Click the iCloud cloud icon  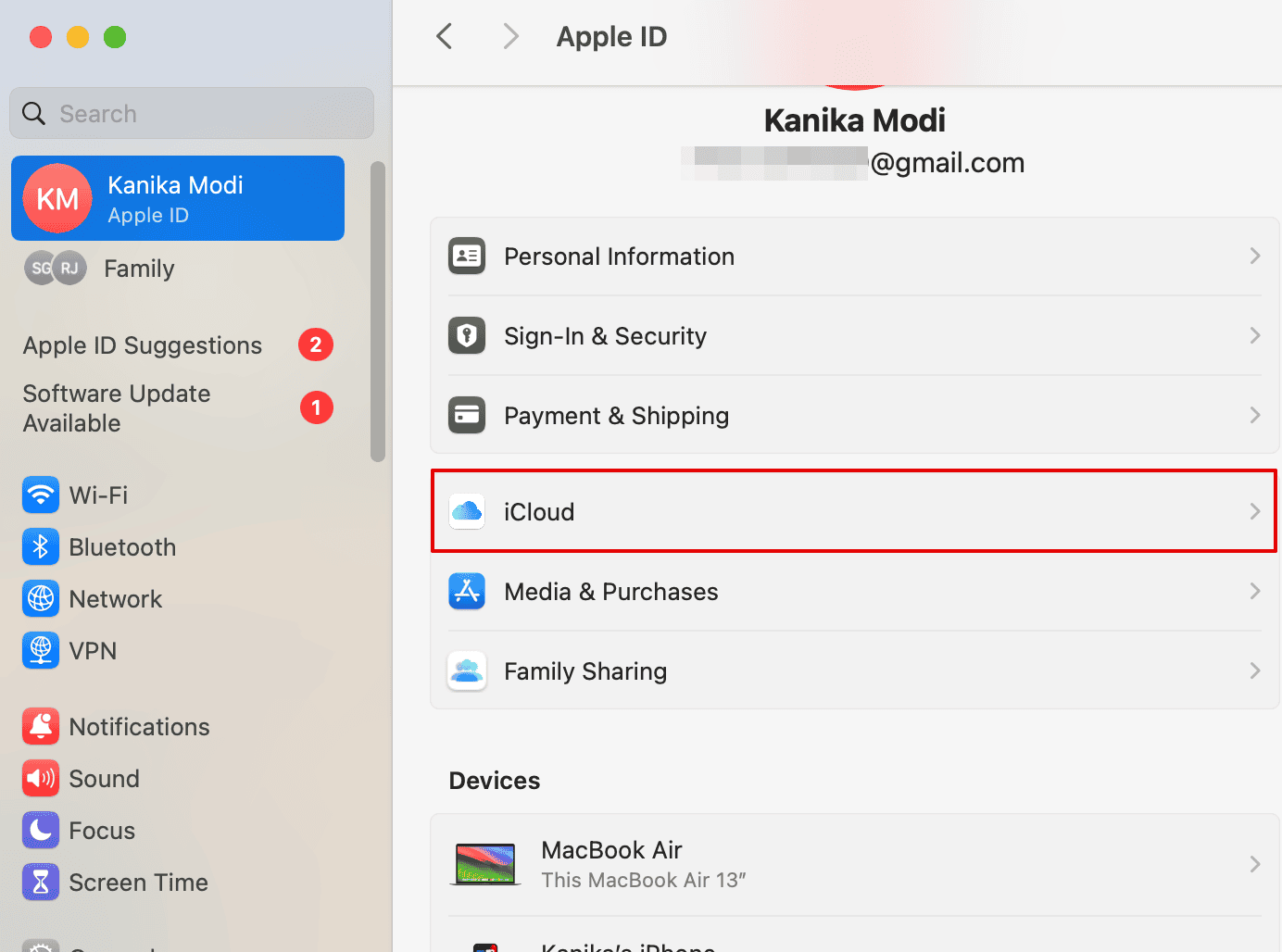pyautogui.click(x=467, y=511)
